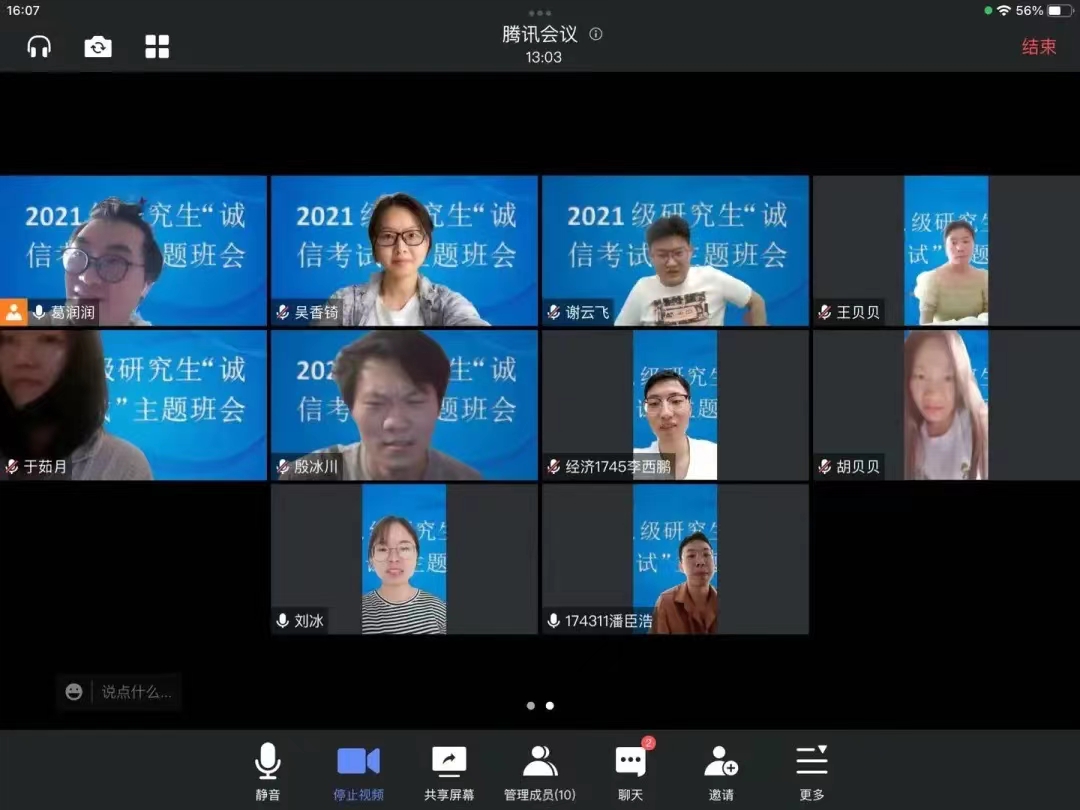Flip the camera using the switch-camera icon
Screen dimensions: 1080x810
98,46
